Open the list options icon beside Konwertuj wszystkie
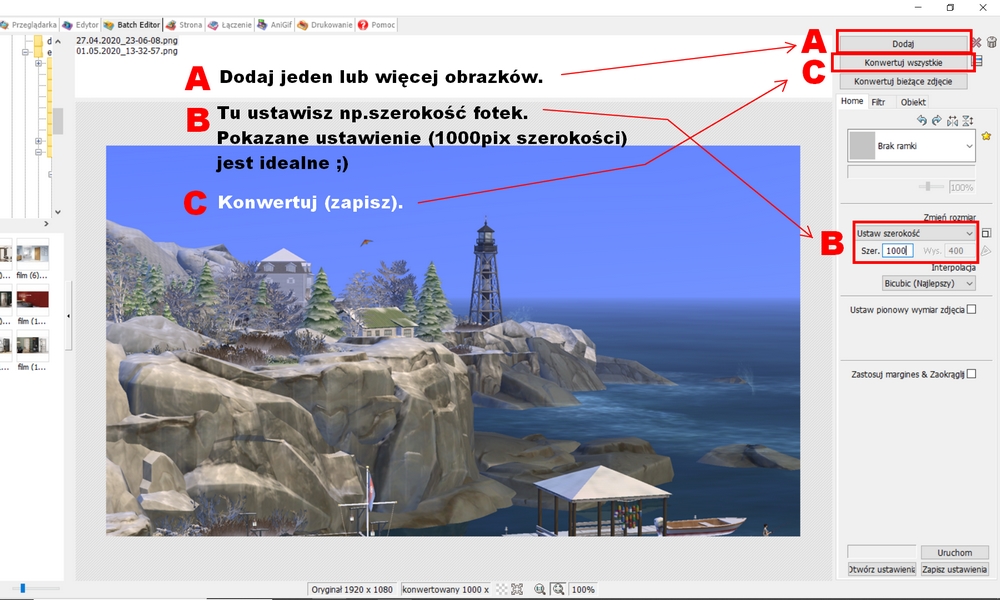This screenshot has height=600, width=1000. click(978, 61)
